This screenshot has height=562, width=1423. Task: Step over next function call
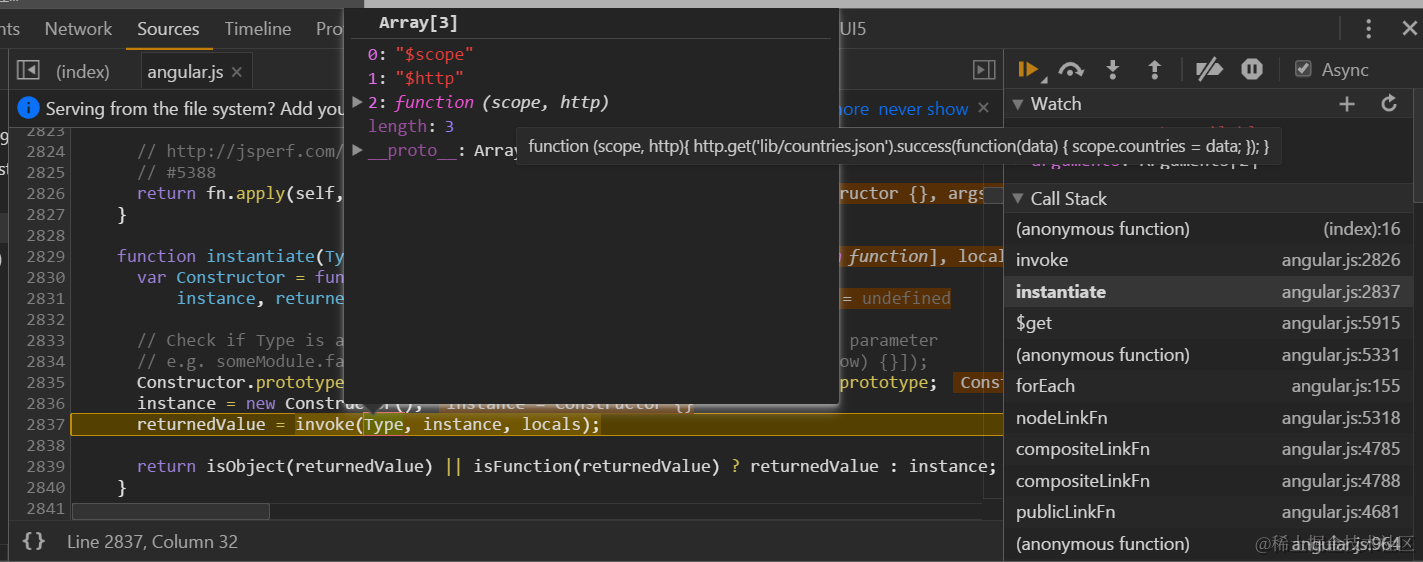pyautogui.click(x=1071, y=69)
